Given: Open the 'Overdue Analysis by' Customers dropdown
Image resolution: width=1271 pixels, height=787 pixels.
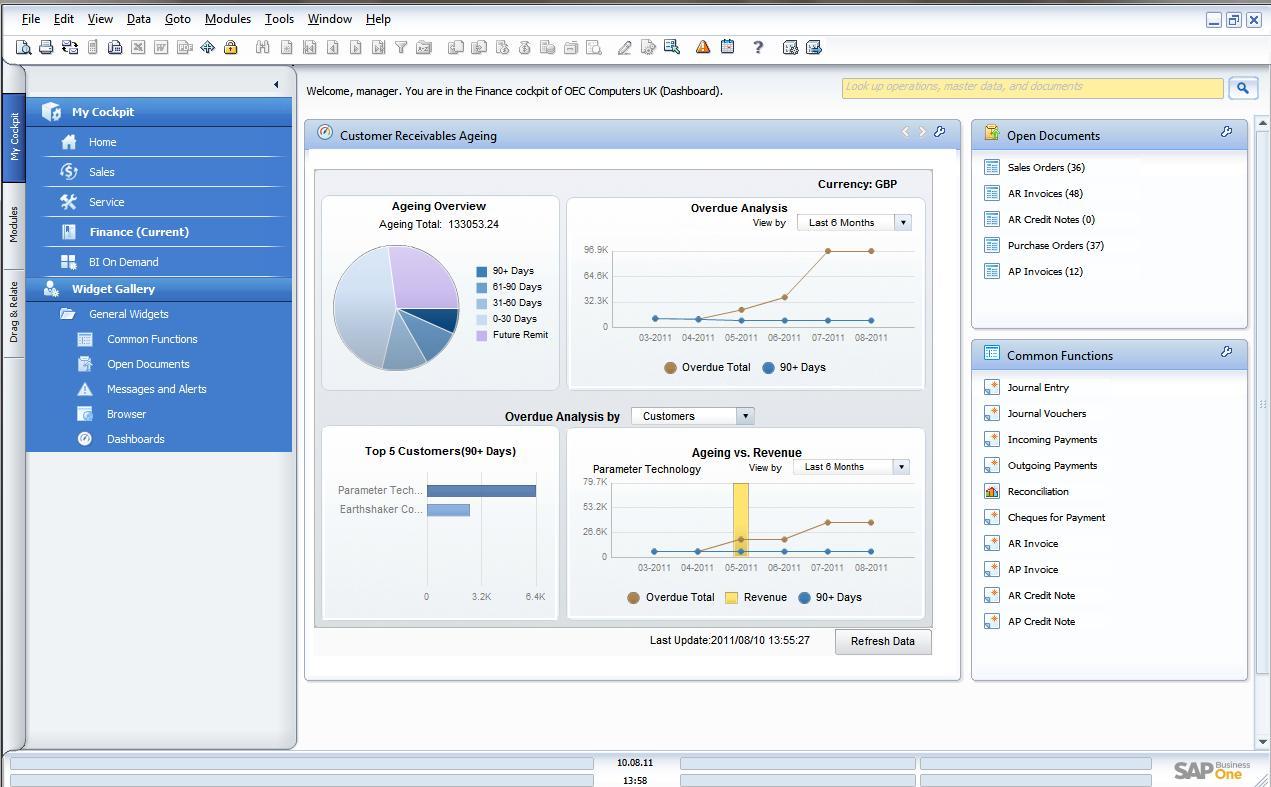Looking at the screenshot, I should click(744, 415).
